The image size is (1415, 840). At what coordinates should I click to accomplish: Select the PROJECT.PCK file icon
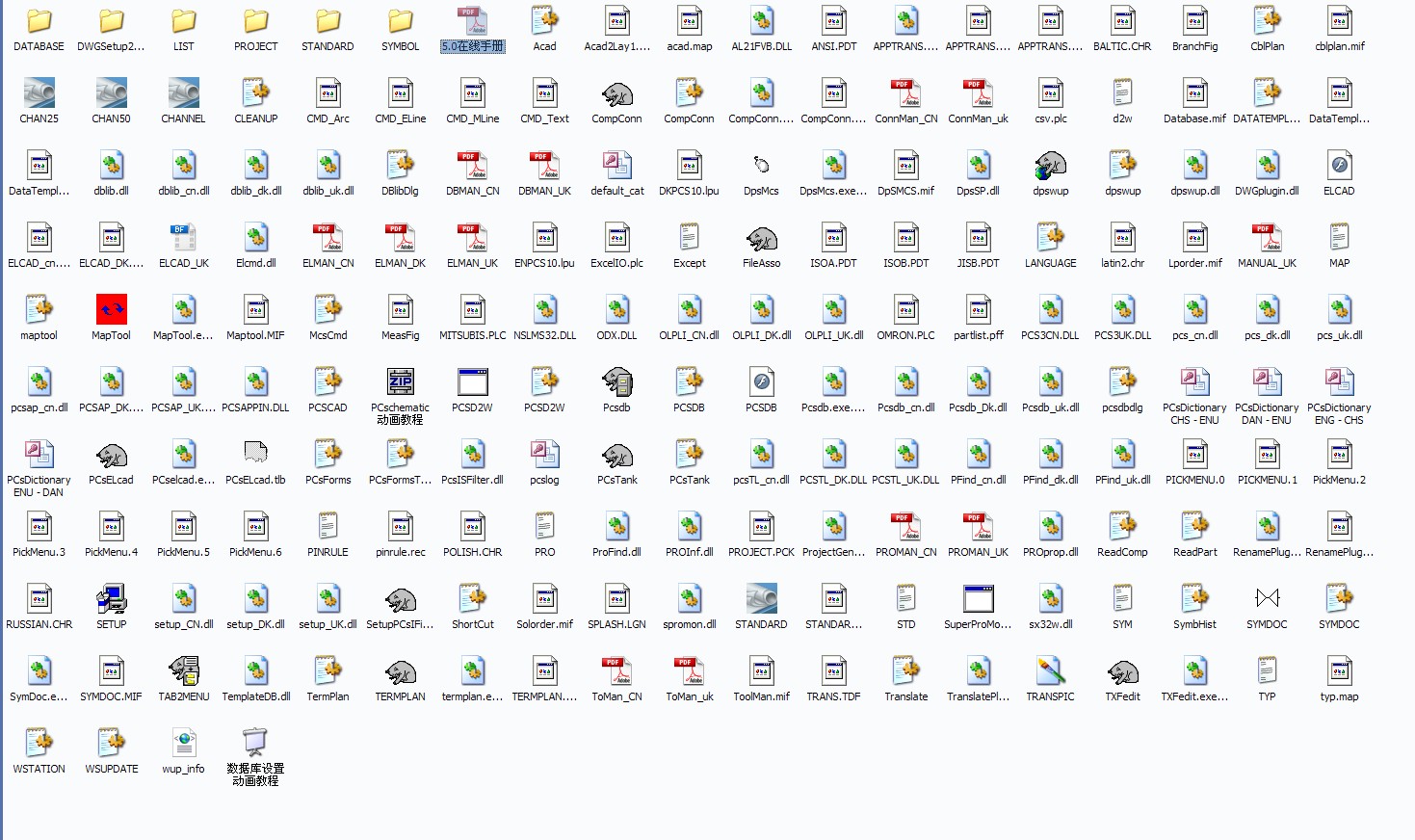coord(762,526)
